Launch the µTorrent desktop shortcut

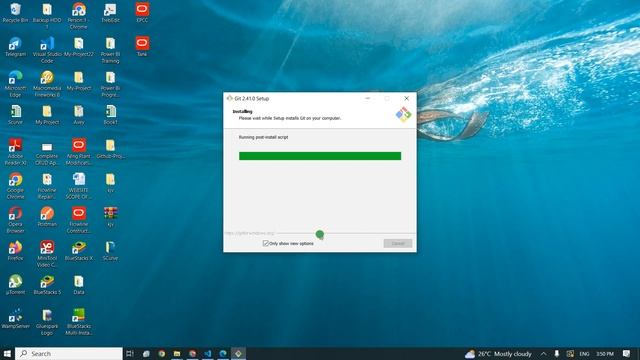15,284
